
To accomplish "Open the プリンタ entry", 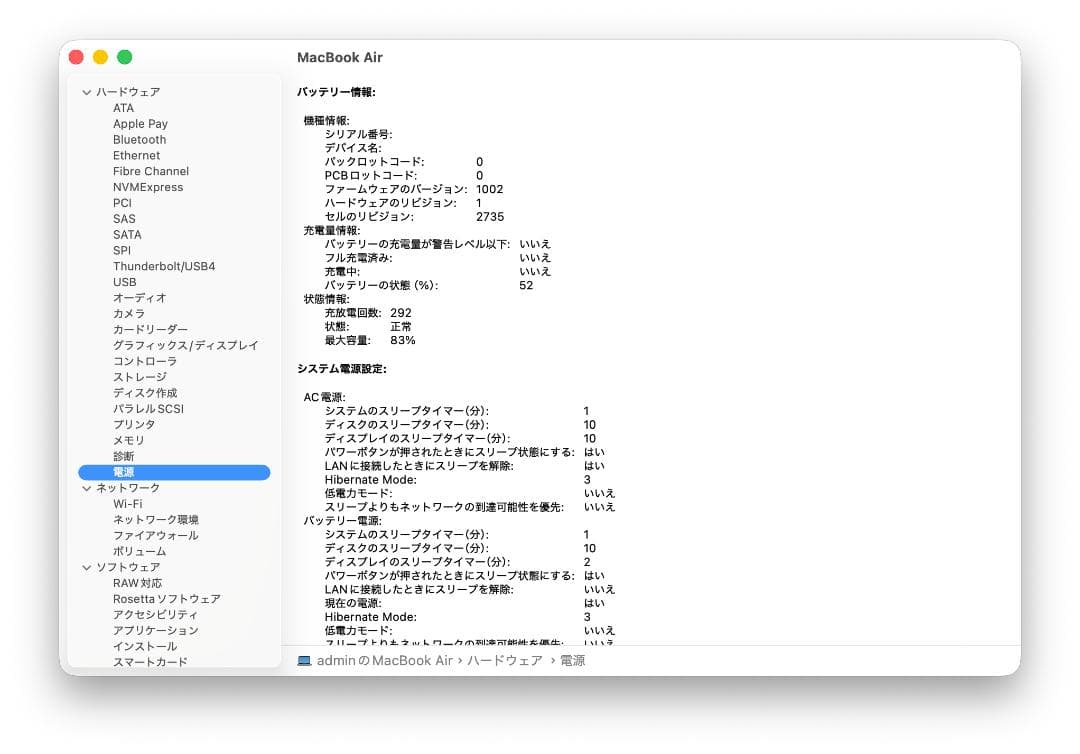I will [134, 425].
